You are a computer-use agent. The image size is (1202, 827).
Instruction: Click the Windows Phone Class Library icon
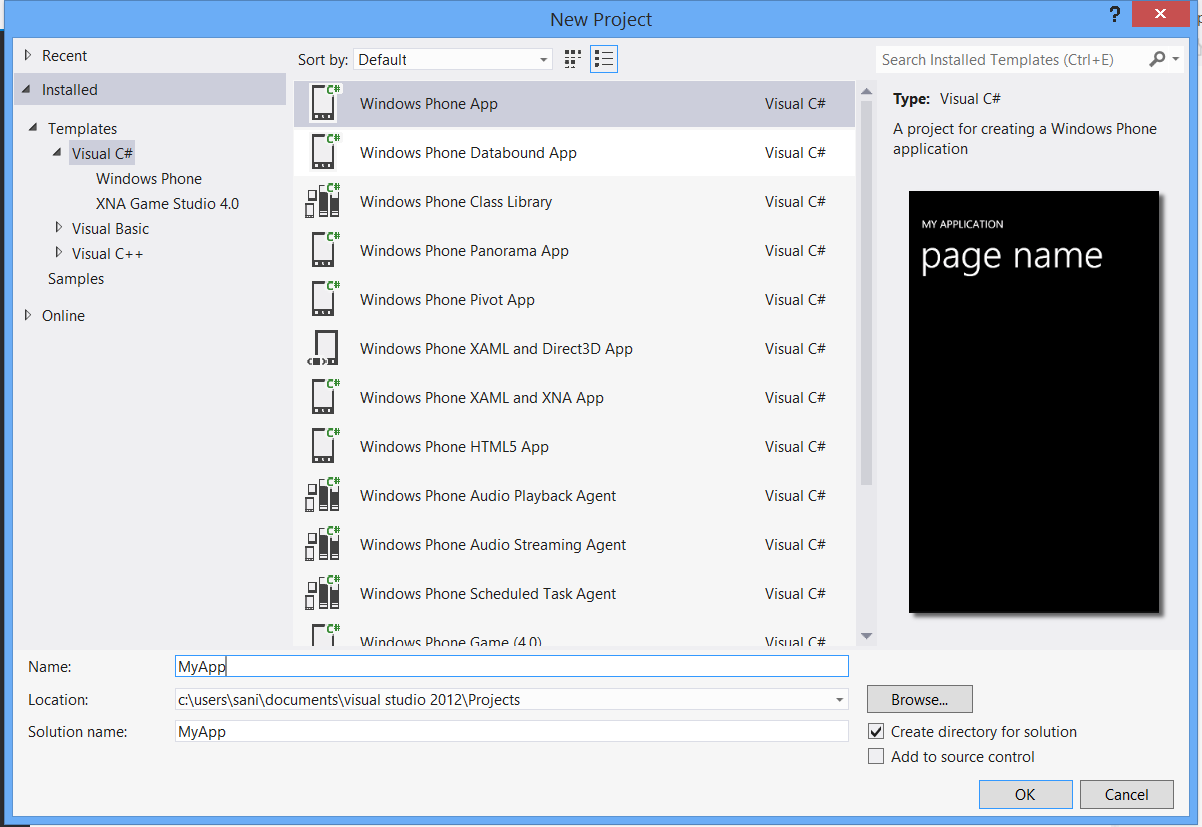tap(323, 201)
